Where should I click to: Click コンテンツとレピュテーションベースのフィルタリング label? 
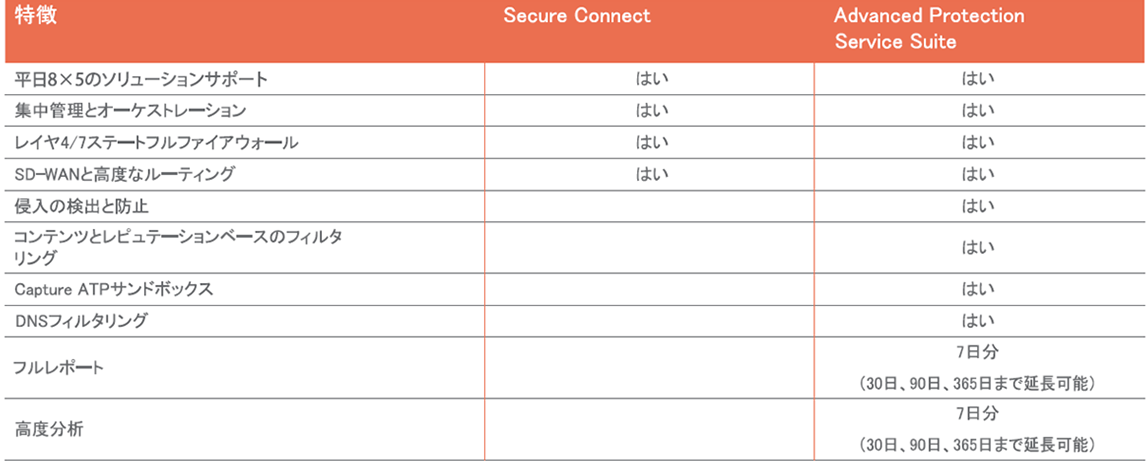(181, 247)
